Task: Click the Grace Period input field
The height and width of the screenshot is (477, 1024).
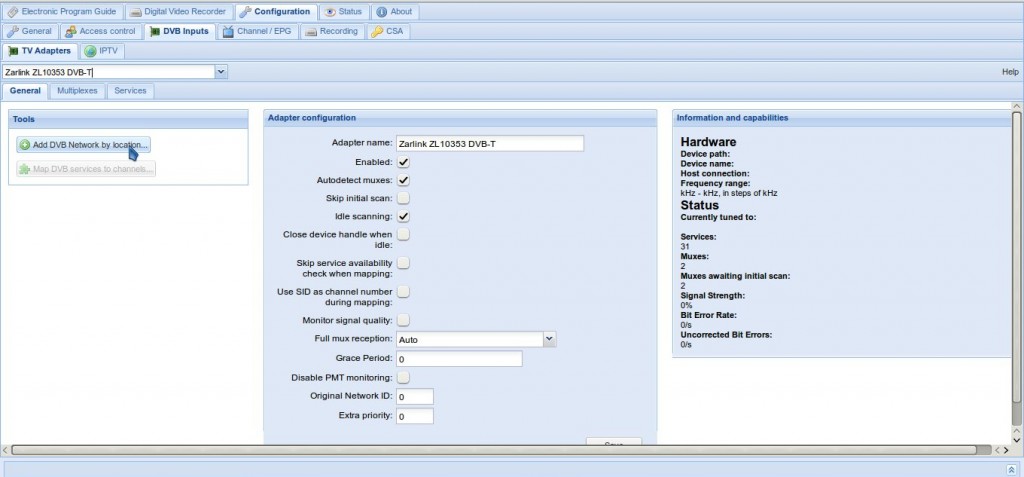Action: tap(459, 359)
